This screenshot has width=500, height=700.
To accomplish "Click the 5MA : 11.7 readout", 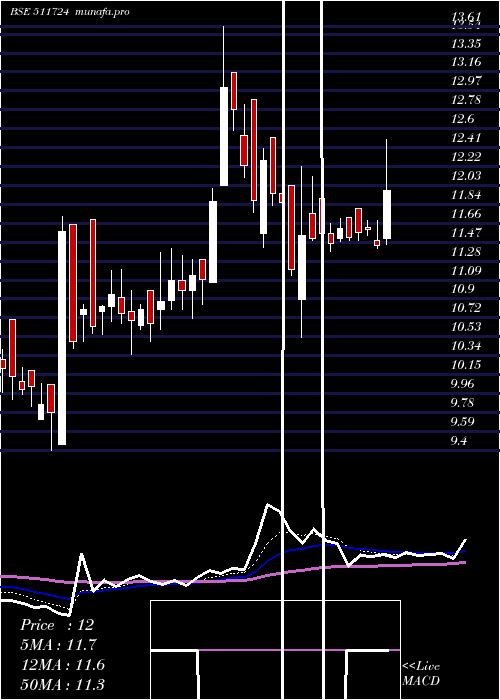I will (58, 645).
